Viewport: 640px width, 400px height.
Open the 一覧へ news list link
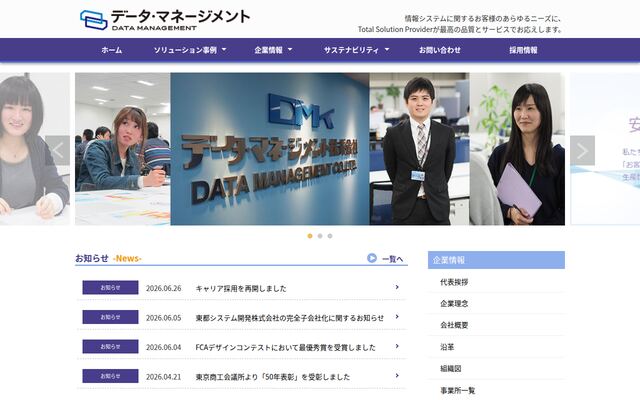392,259
